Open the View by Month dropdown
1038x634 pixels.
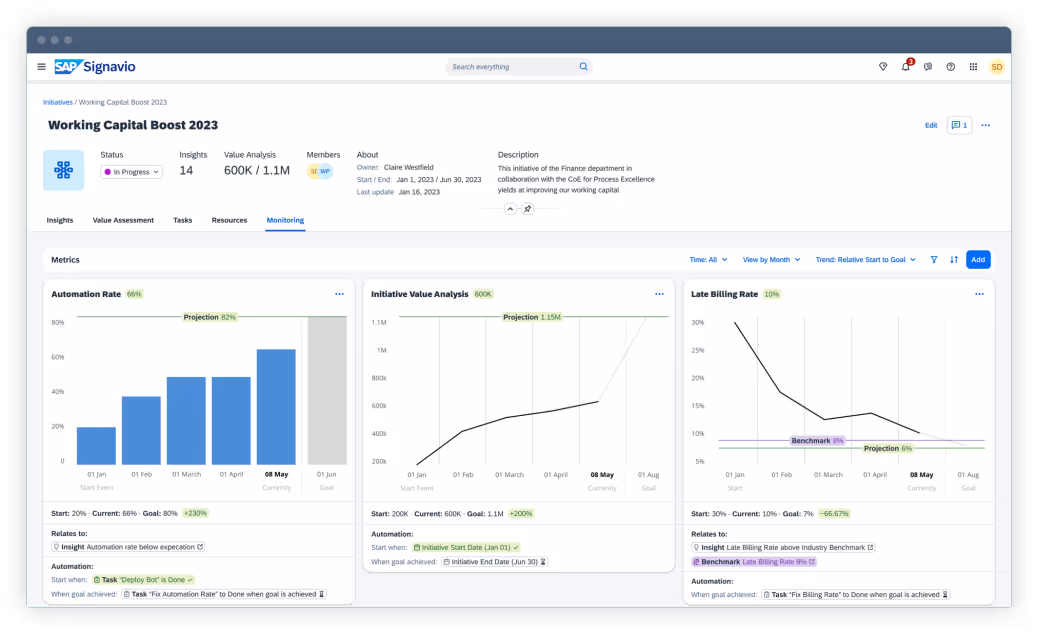click(771, 259)
